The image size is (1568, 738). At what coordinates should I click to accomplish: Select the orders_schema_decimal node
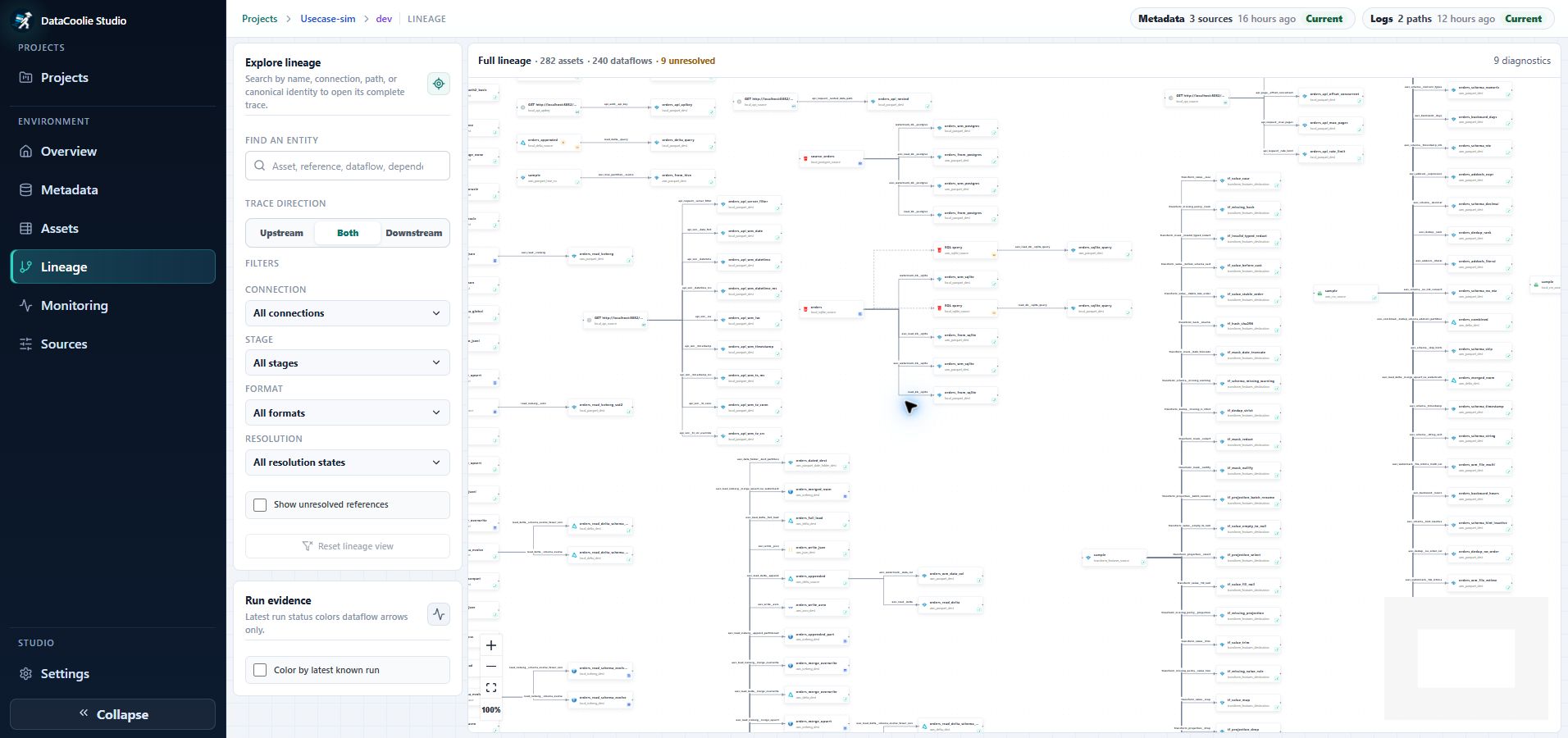pyautogui.click(x=1481, y=206)
